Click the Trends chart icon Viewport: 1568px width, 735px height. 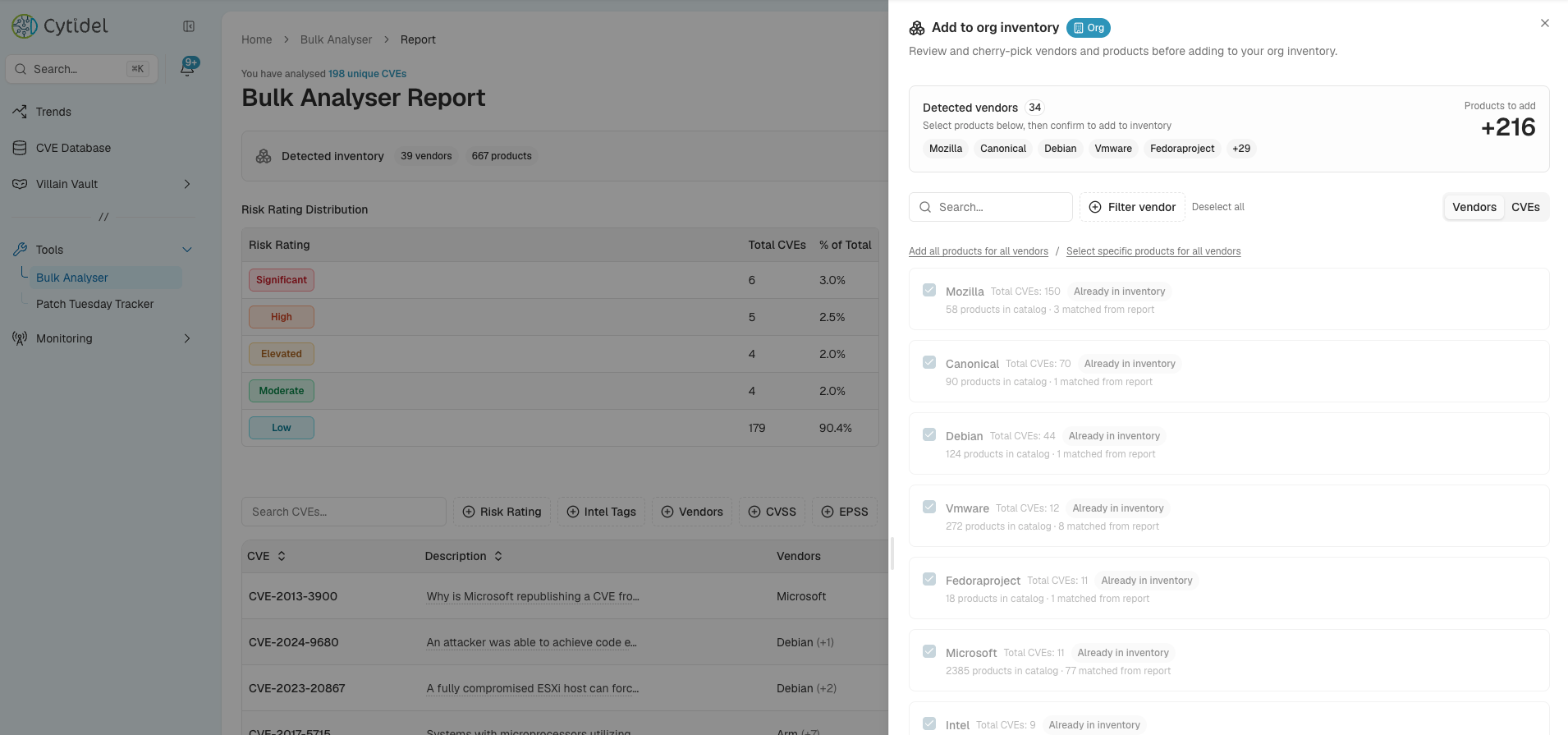tap(20, 112)
